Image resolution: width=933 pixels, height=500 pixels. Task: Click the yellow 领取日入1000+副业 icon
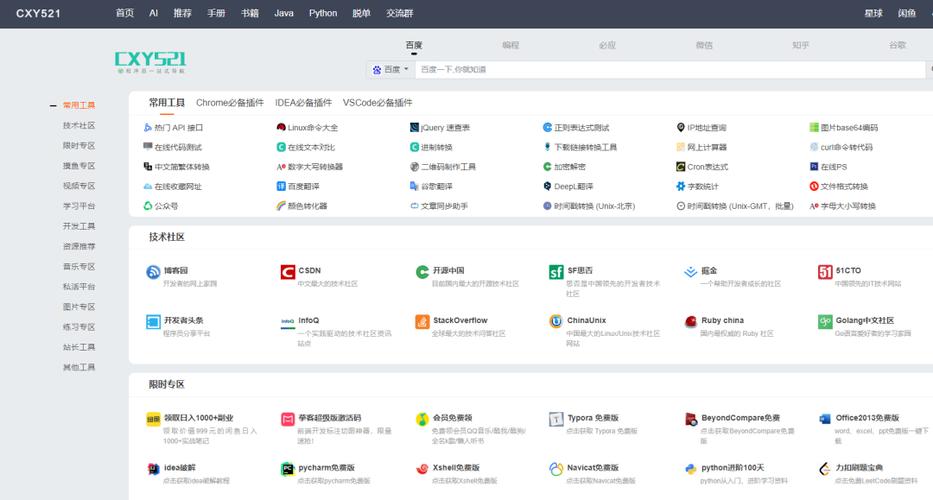[153, 420]
